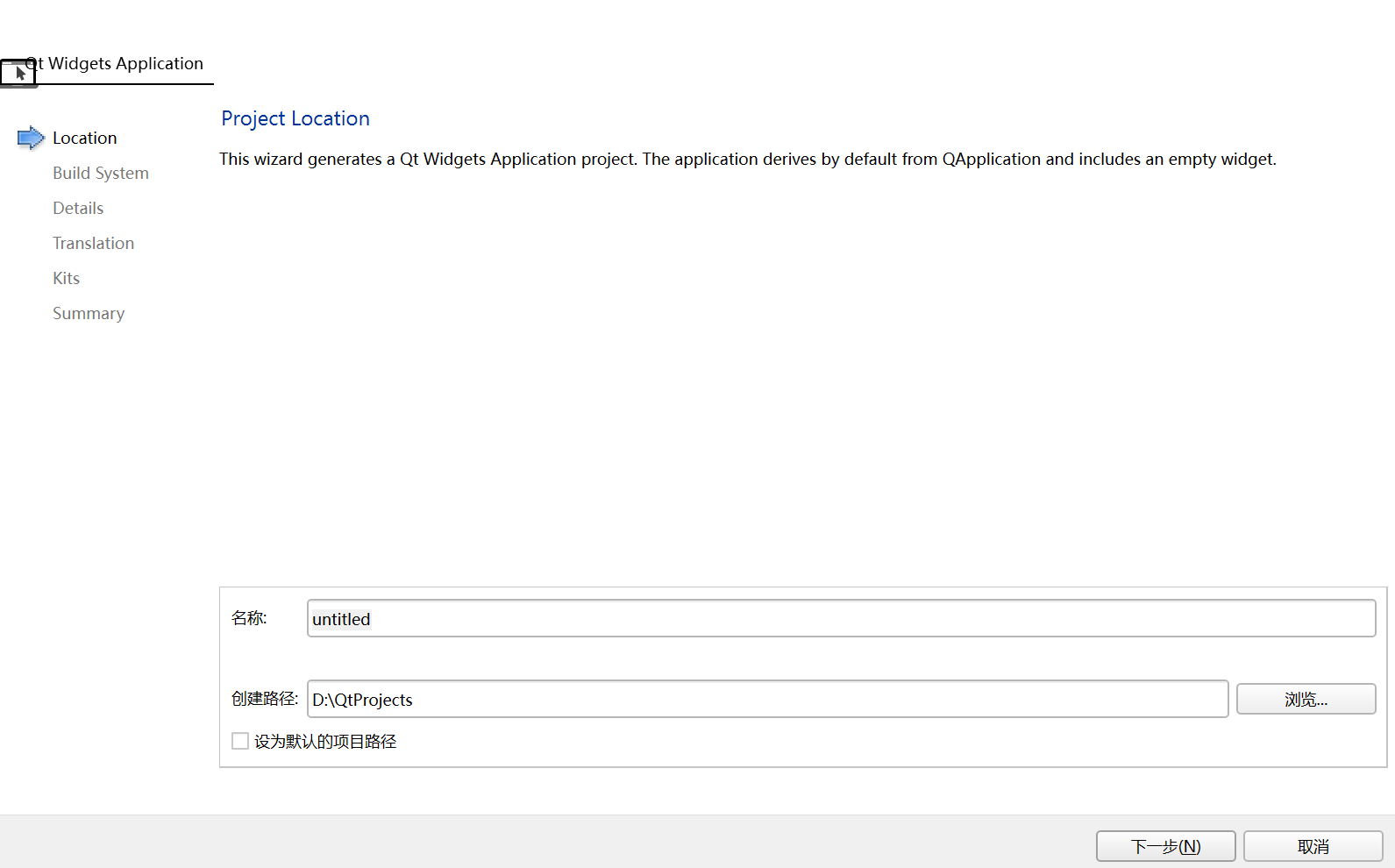Viewport: 1395px width, 868px height.
Task: Click the project name field containing untitled
Action: point(841,618)
